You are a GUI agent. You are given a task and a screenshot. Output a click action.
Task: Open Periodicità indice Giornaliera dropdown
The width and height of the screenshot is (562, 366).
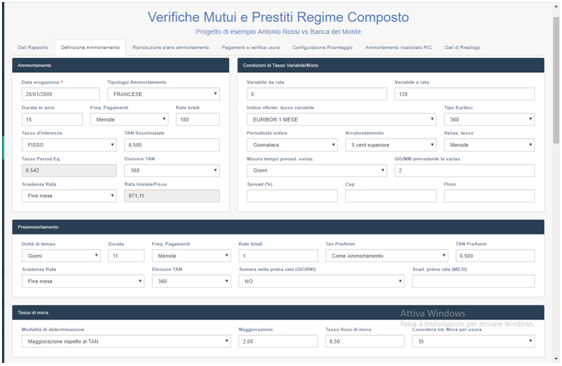[x=292, y=145]
